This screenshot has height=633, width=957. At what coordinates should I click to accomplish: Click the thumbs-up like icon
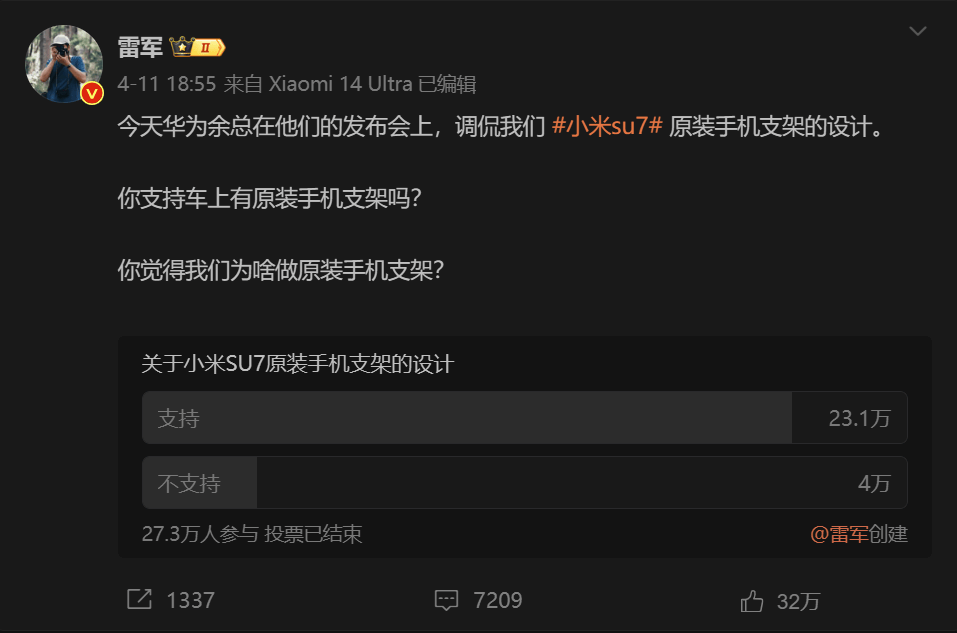751,601
